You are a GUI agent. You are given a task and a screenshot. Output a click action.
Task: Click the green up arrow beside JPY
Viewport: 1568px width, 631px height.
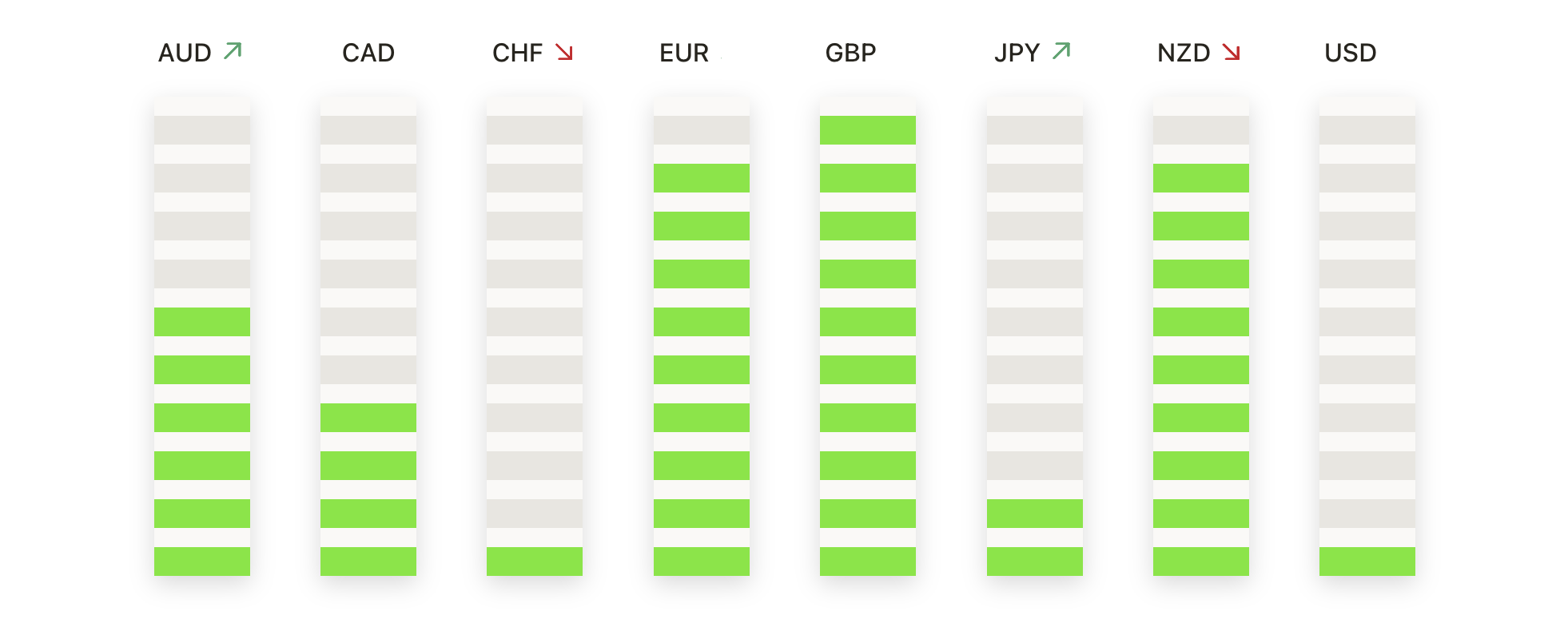1061,52
